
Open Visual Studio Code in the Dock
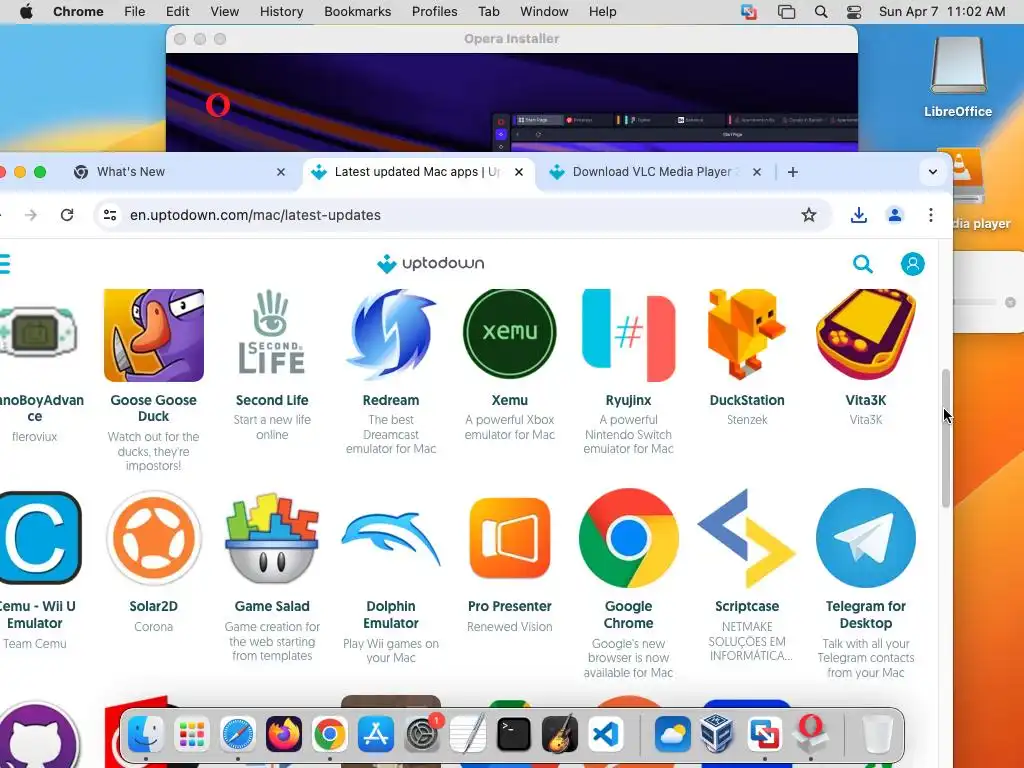(605, 734)
